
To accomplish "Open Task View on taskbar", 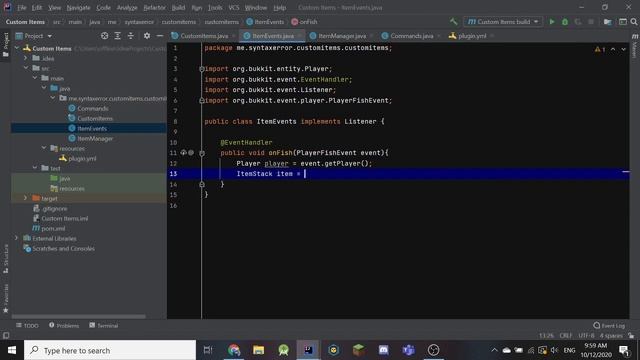I will tap(208, 350).
